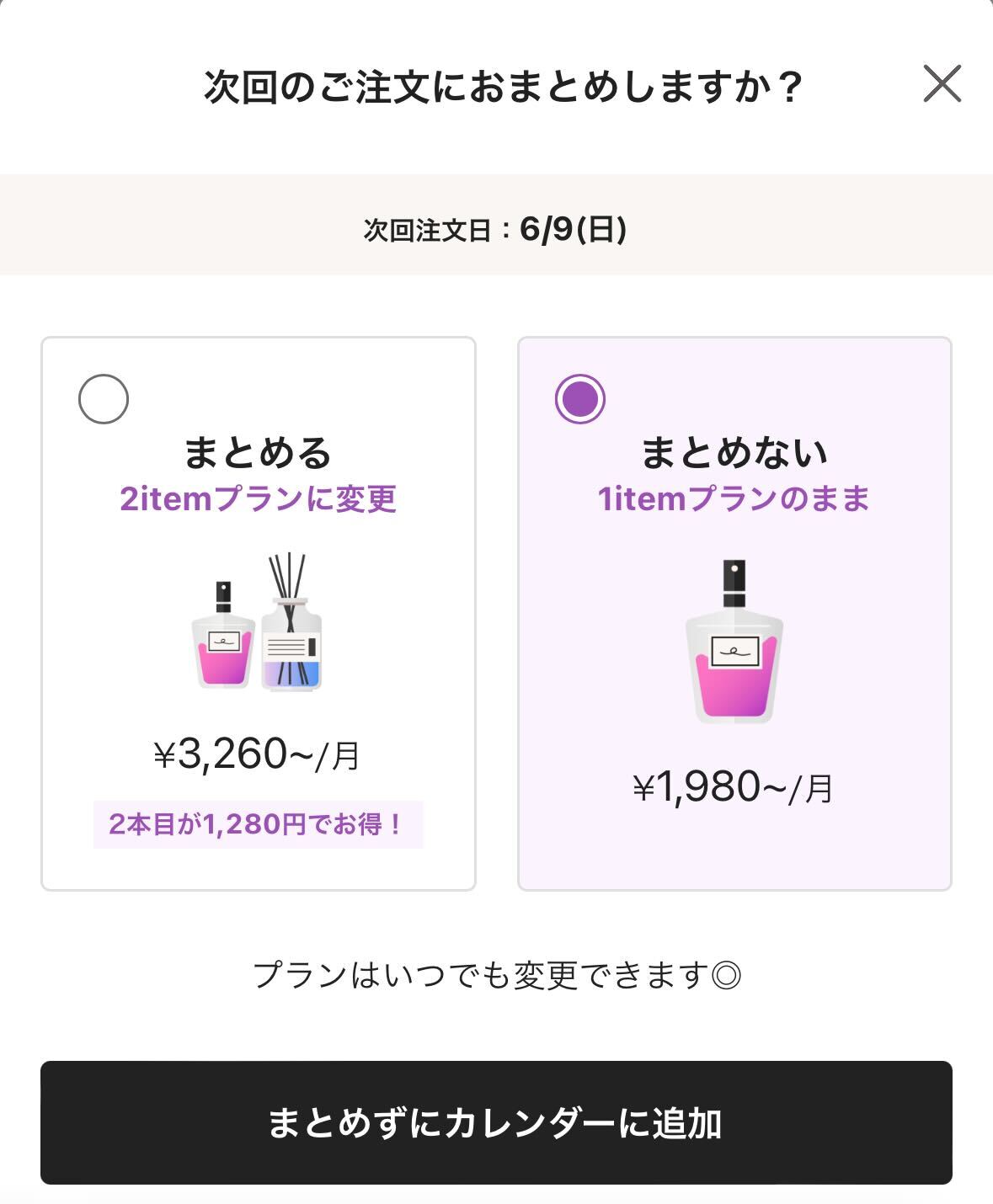Click the small perfume spray icon in 2item card
993x1204 pixels.
tap(223, 634)
